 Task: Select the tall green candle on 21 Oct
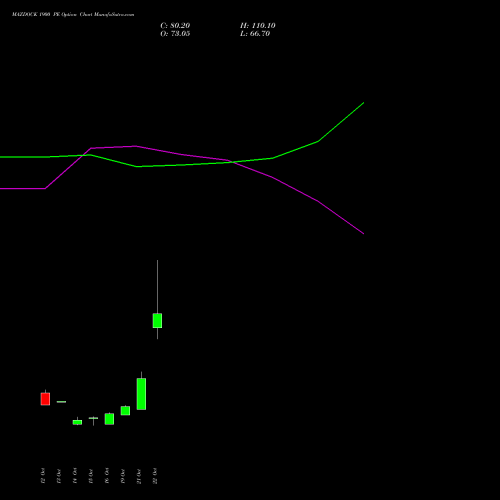click(141, 394)
